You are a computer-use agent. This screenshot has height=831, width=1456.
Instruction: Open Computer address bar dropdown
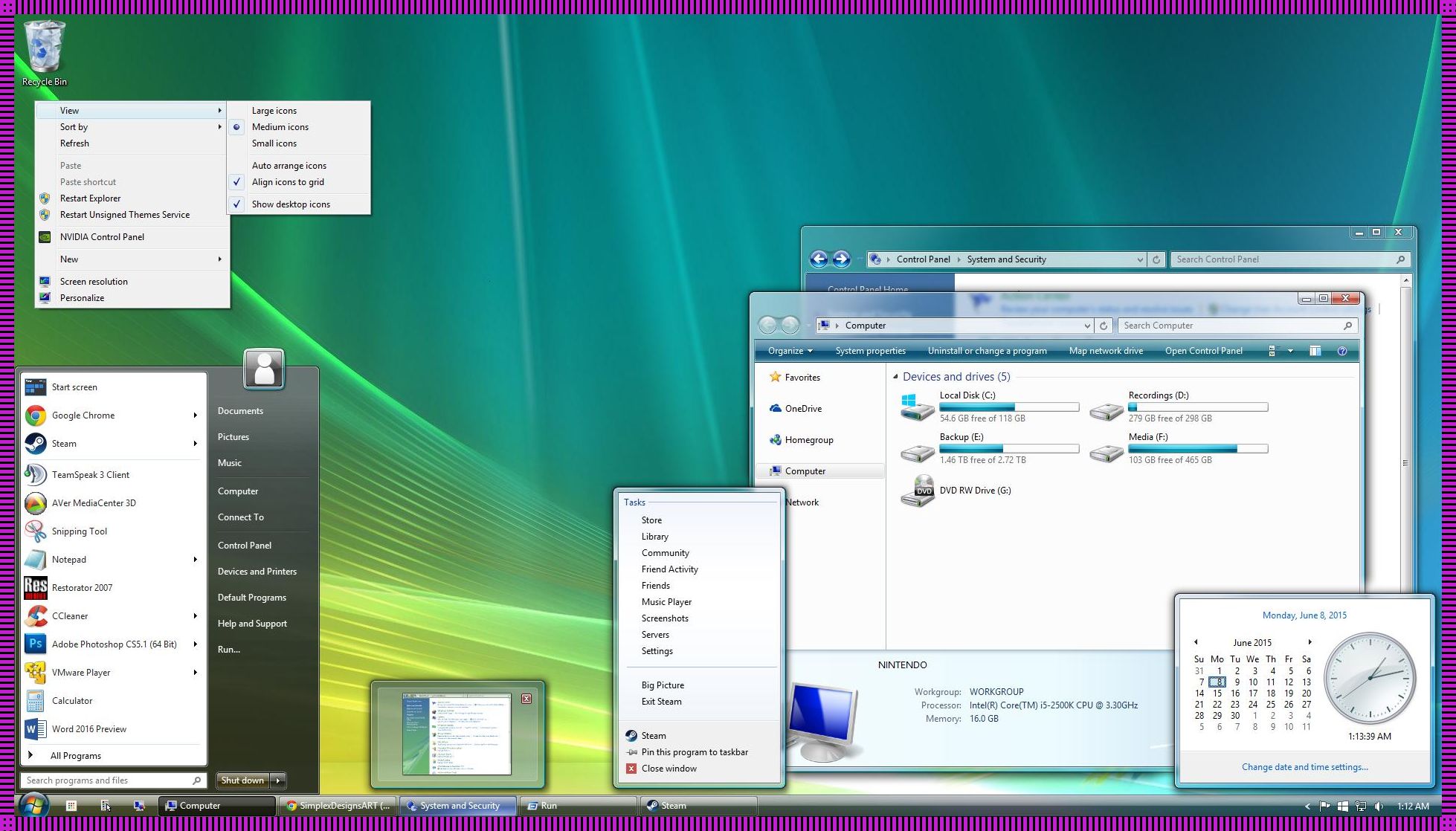[x=1087, y=326]
